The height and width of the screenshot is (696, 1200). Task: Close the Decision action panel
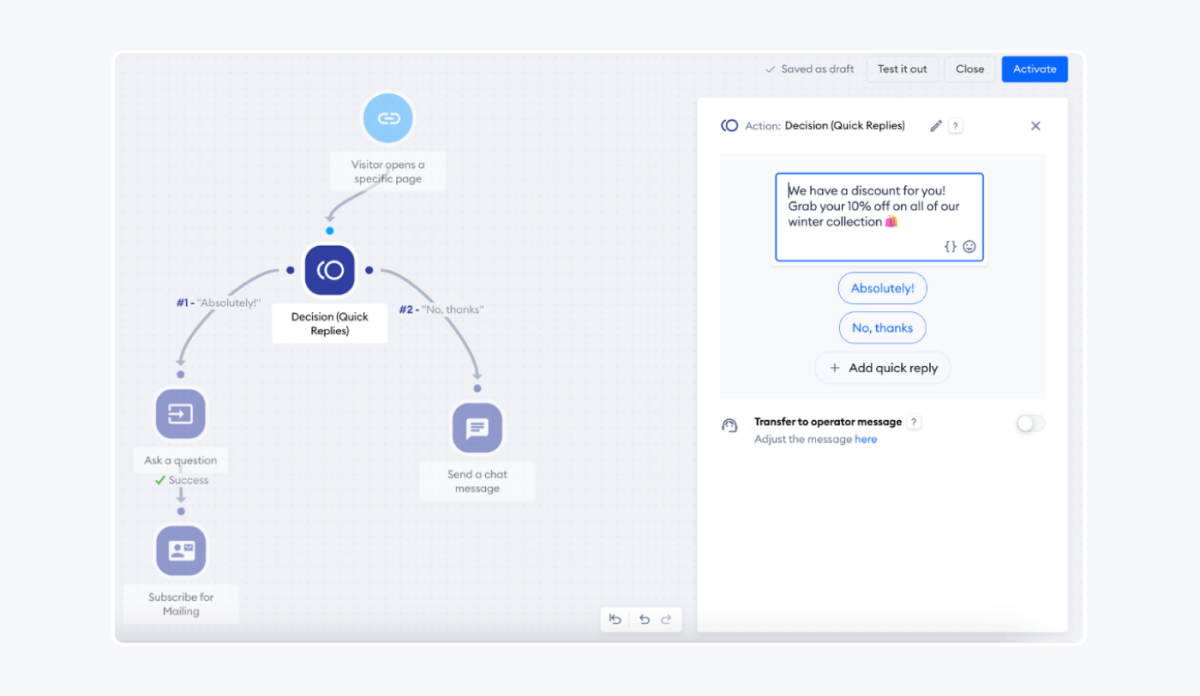click(1035, 125)
